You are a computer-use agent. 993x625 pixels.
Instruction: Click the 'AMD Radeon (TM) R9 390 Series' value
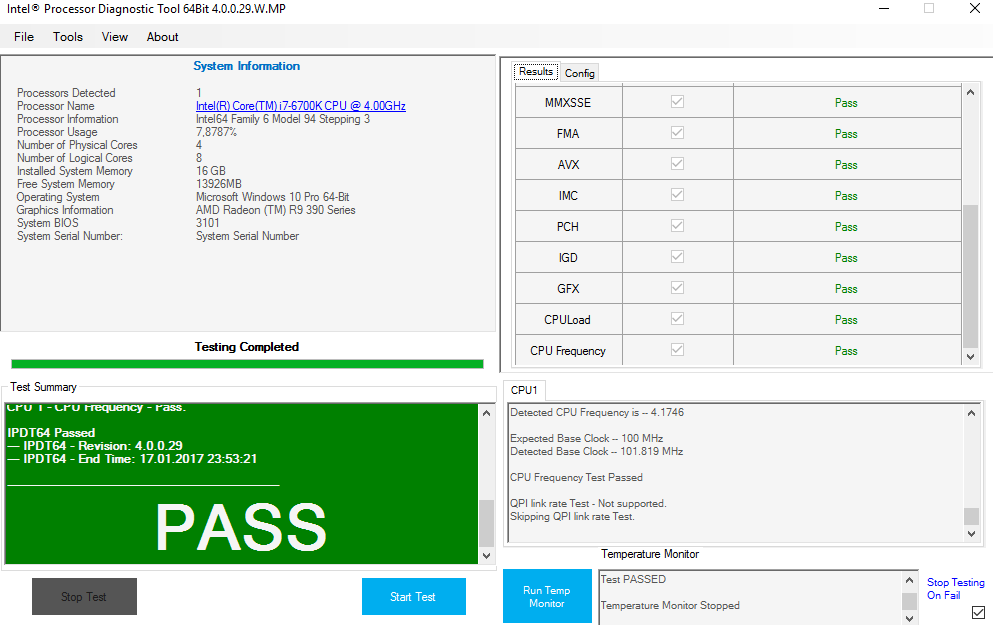[275, 210]
